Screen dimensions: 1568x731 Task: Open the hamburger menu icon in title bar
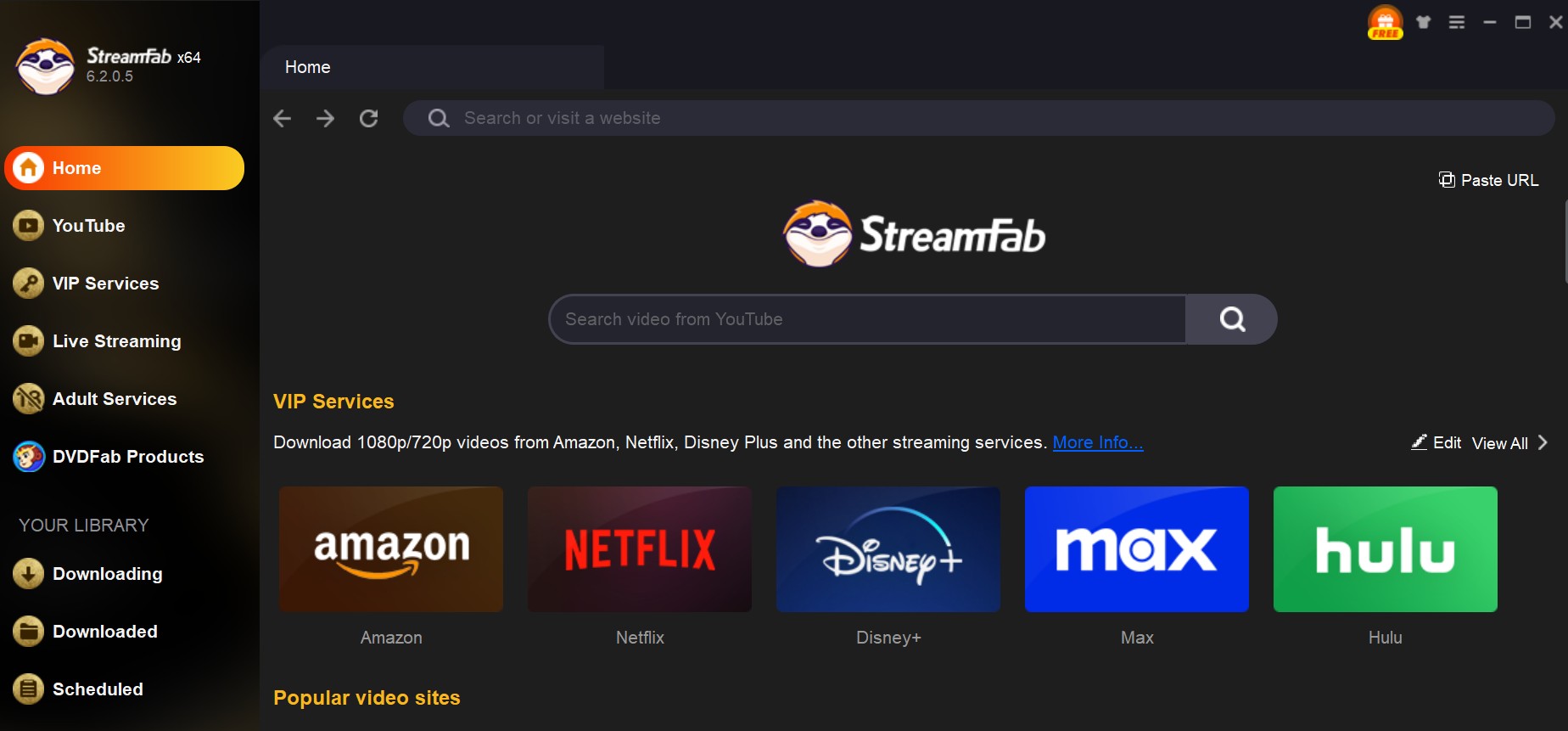click(1457, 22)
